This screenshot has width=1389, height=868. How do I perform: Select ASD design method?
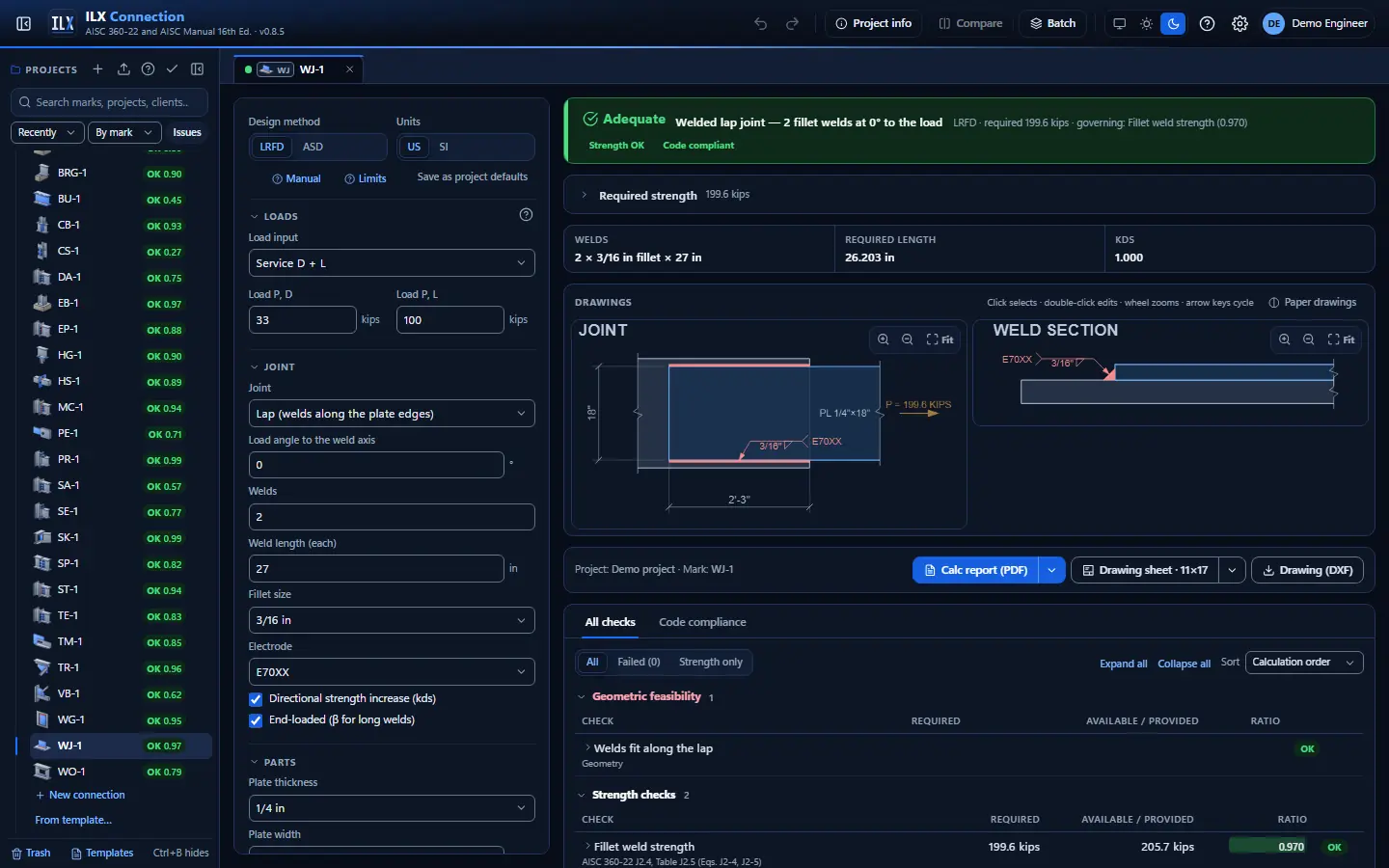coord(313,147)
